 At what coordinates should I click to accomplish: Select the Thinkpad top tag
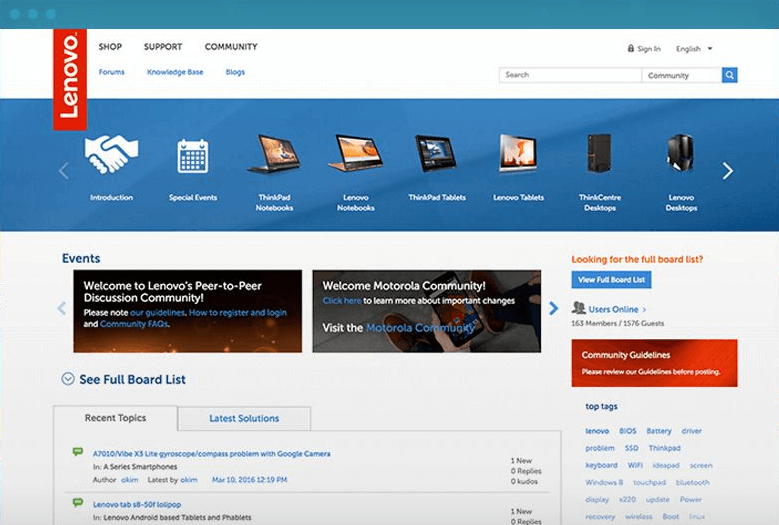(665, 448)
